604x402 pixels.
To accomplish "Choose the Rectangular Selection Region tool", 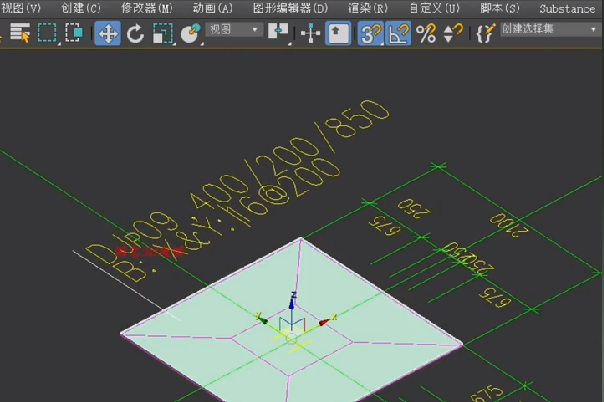I will click(47, 33).
